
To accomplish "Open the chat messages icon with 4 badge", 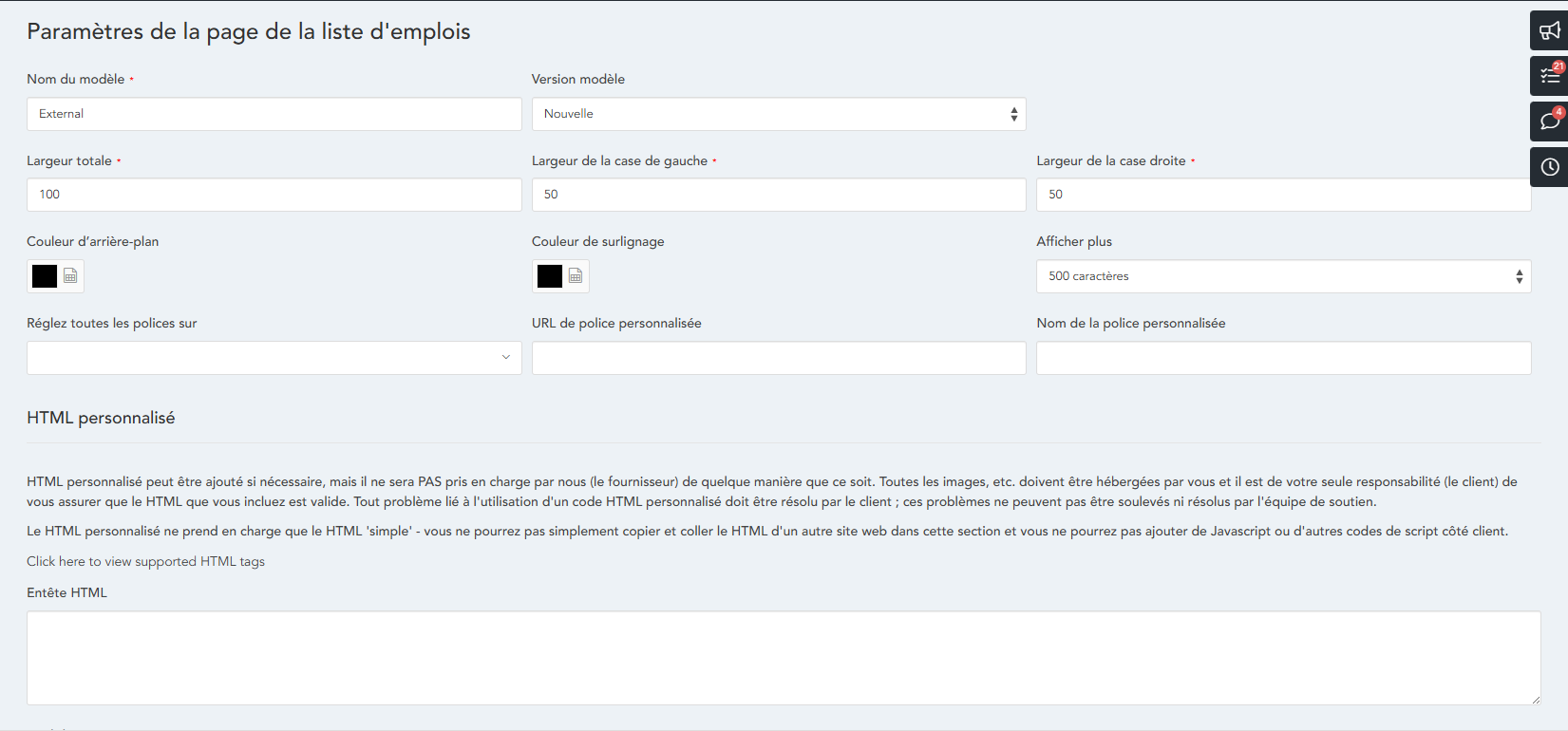I will pyautogui.click(x=1549, y=122).
